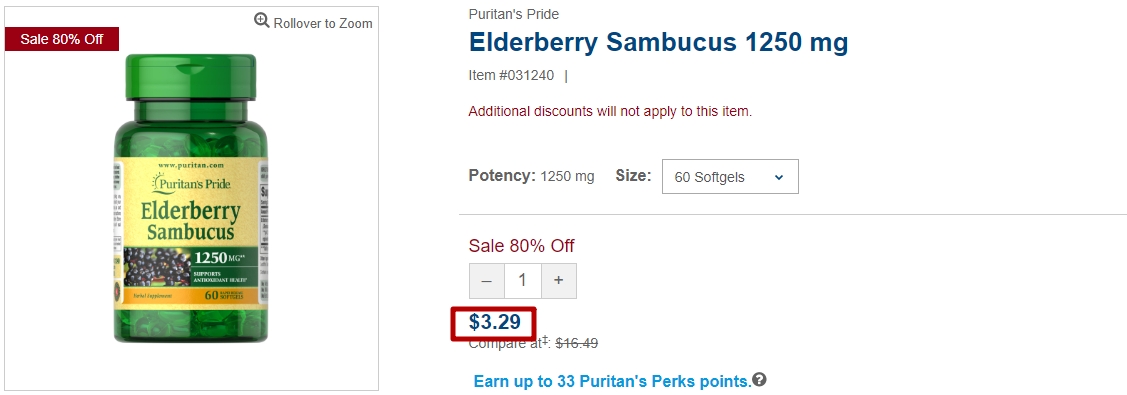Image resolution: width=1127 pixels, height=395 pixels.
Task: Click the quantity input field
Action: 523,281
